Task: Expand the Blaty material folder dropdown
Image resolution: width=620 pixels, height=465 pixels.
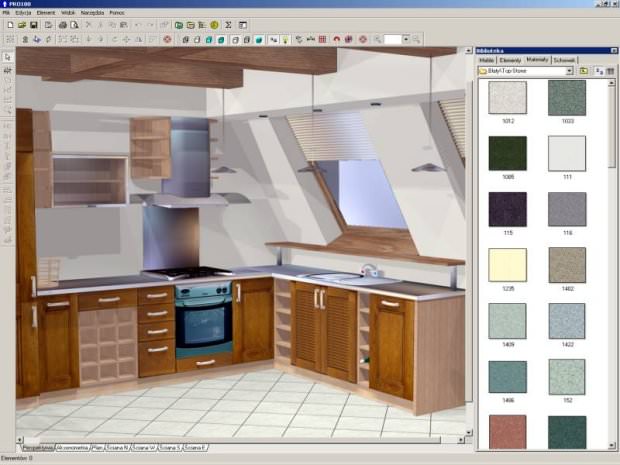Action: 569,71
